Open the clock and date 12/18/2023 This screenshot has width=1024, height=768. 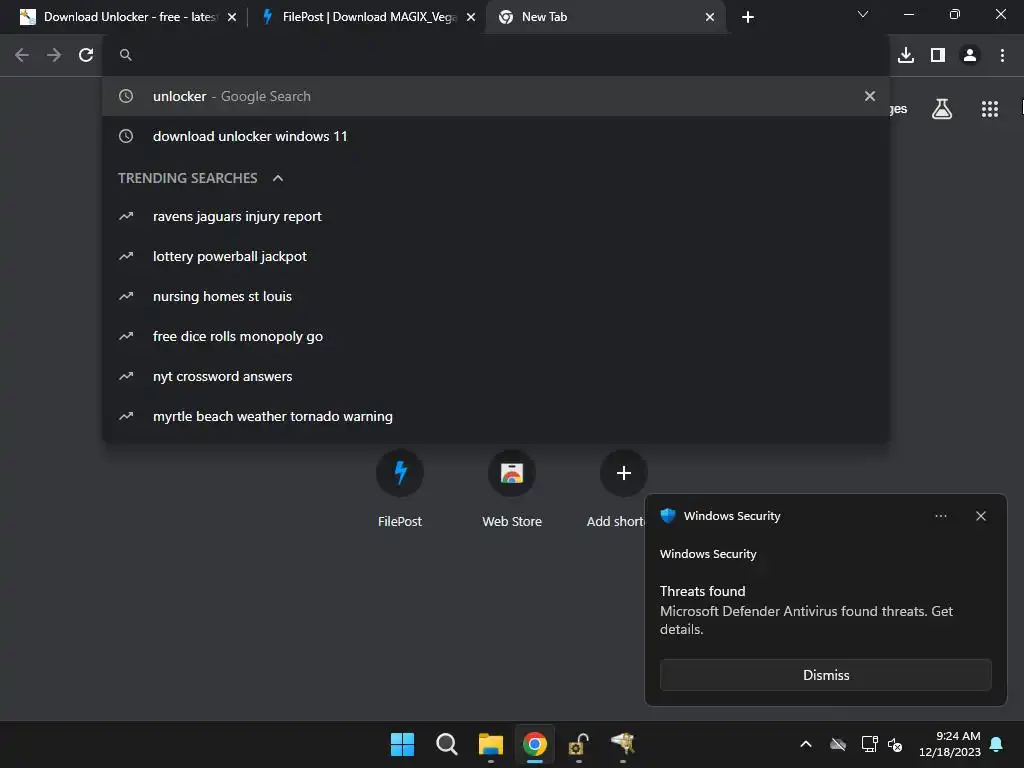pyautogui.click(x=950, y=744)
